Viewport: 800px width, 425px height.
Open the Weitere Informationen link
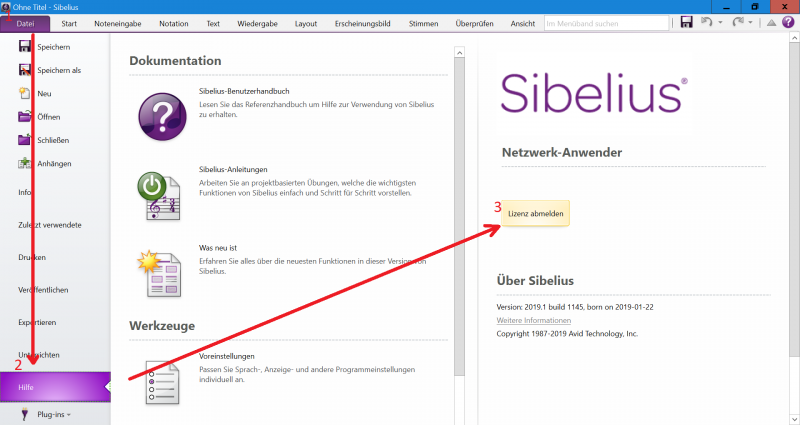coord(533,320)
